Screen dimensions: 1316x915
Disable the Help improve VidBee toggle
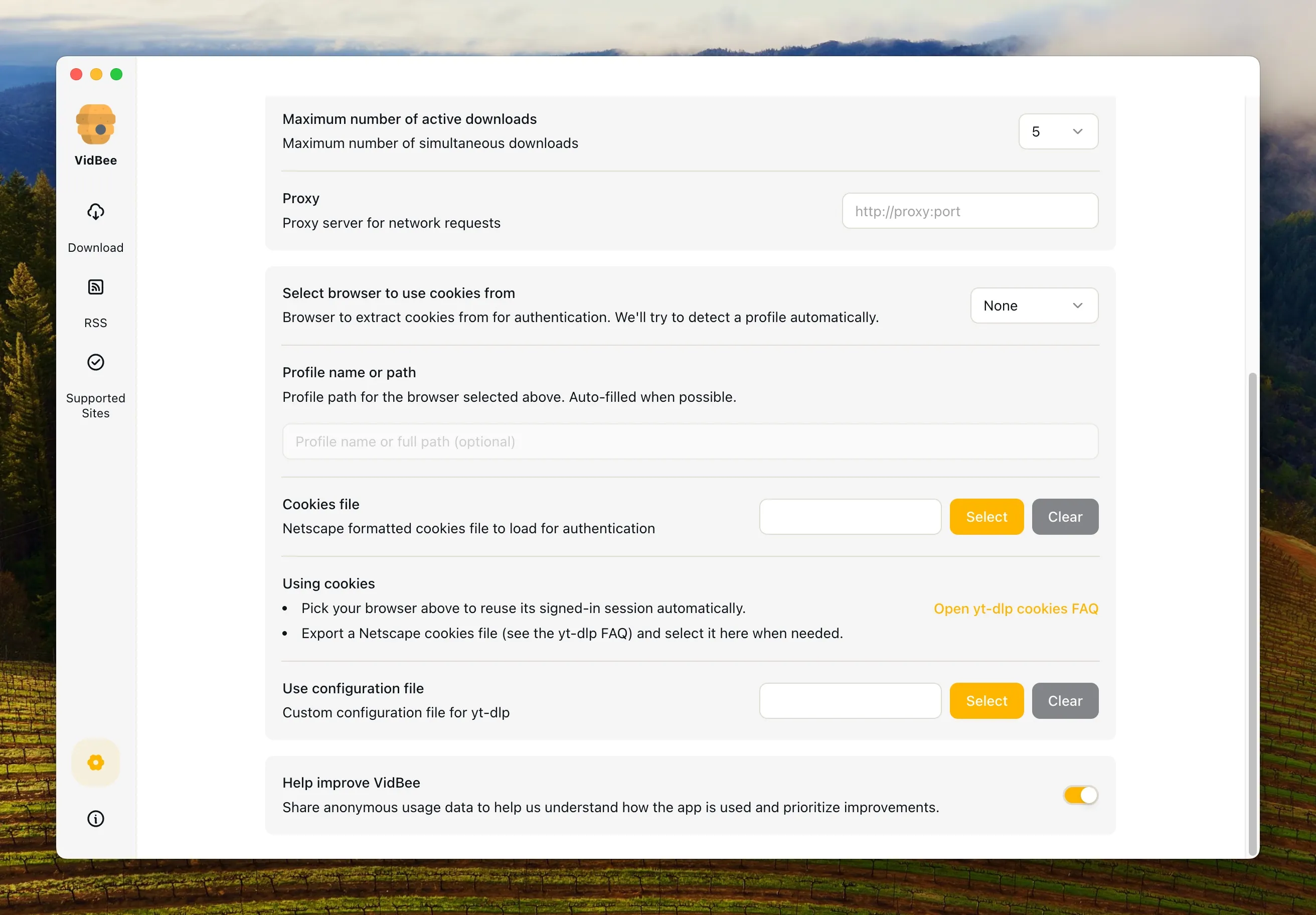[x=1080, y=795]
